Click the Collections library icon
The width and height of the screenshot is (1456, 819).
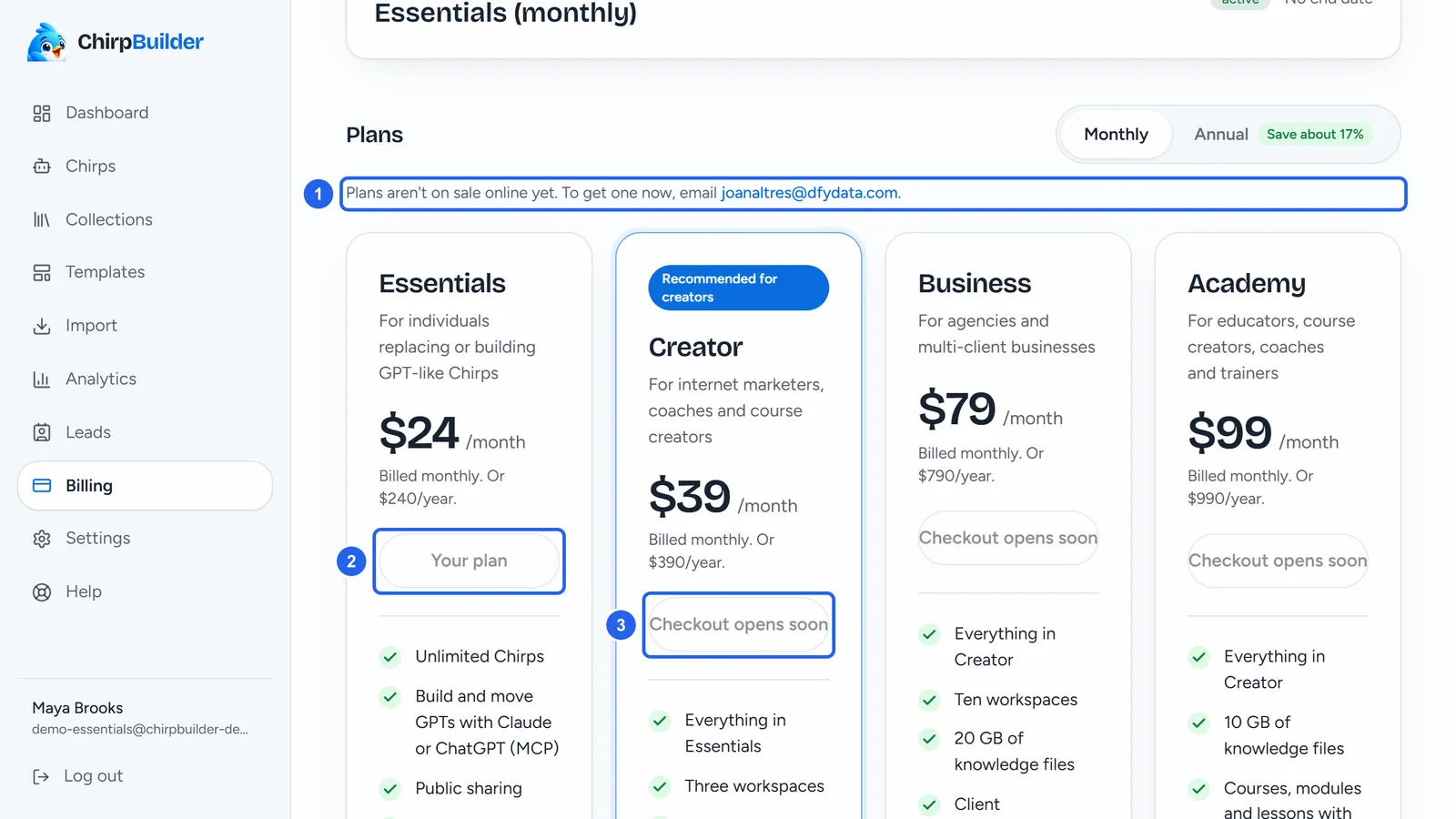tap(42, 219)
